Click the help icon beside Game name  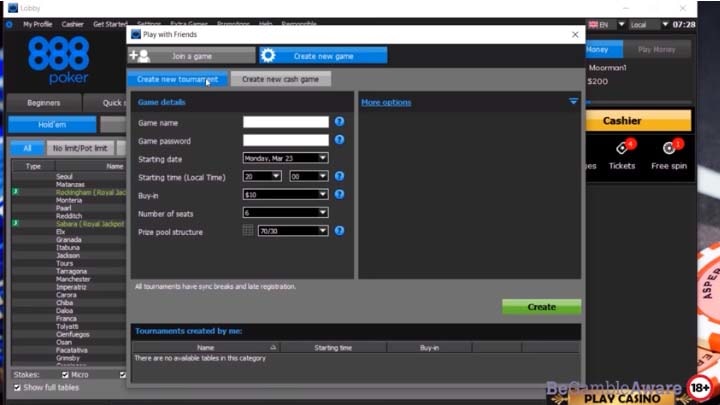(x=339, y=122)
